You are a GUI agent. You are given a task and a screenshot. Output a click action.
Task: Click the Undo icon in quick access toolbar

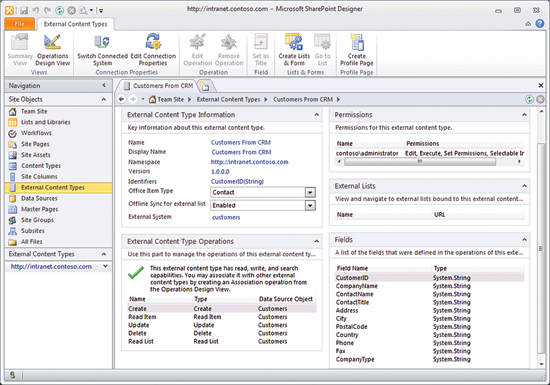tap(35, 11)
